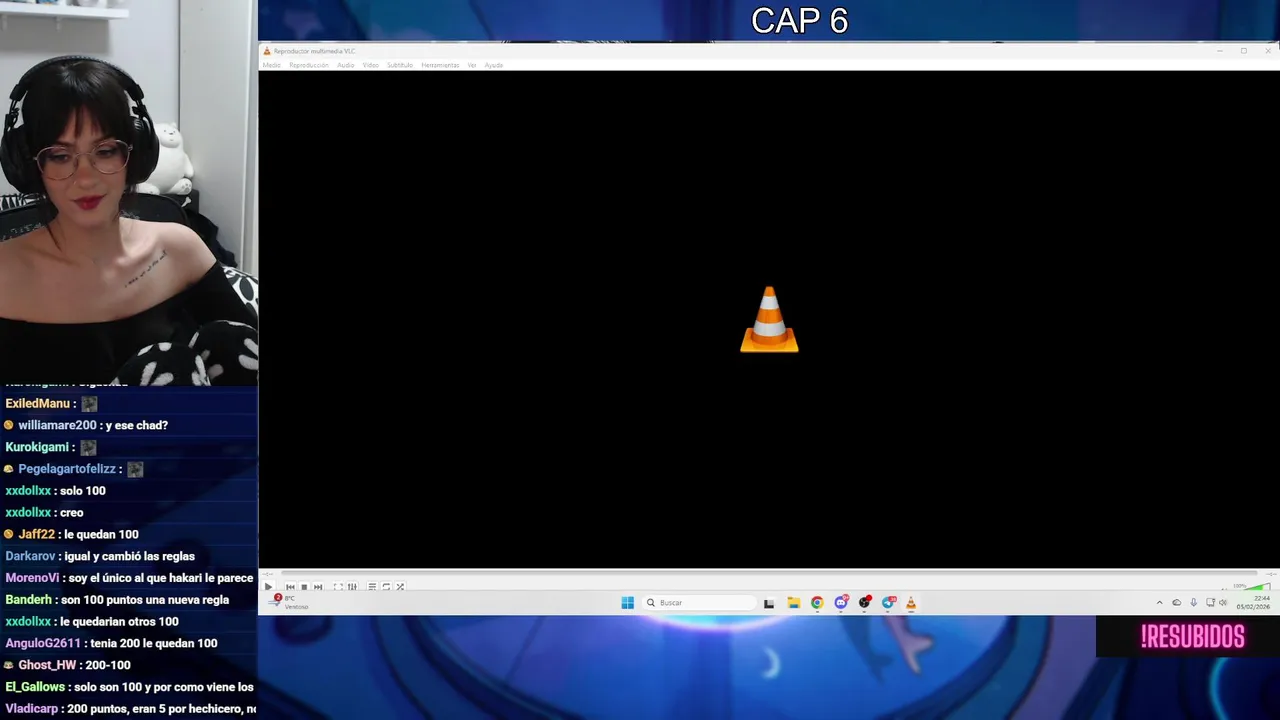
Task: Open the clock showing 22:44
Action: pos(1253,603)
